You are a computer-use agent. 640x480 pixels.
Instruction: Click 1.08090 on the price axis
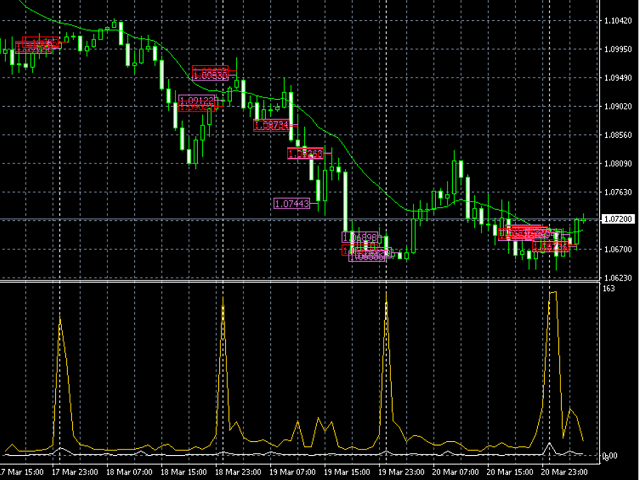(620, 164)
